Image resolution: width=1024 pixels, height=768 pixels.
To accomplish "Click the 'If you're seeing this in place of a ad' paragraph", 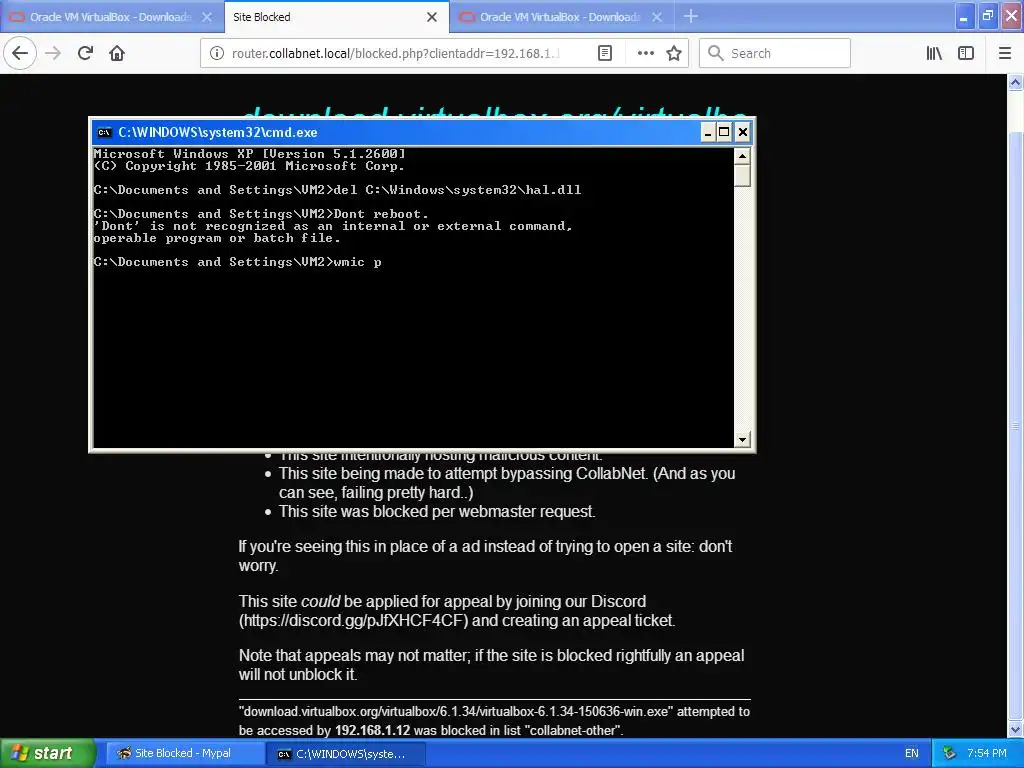I will tap(485, 556).
